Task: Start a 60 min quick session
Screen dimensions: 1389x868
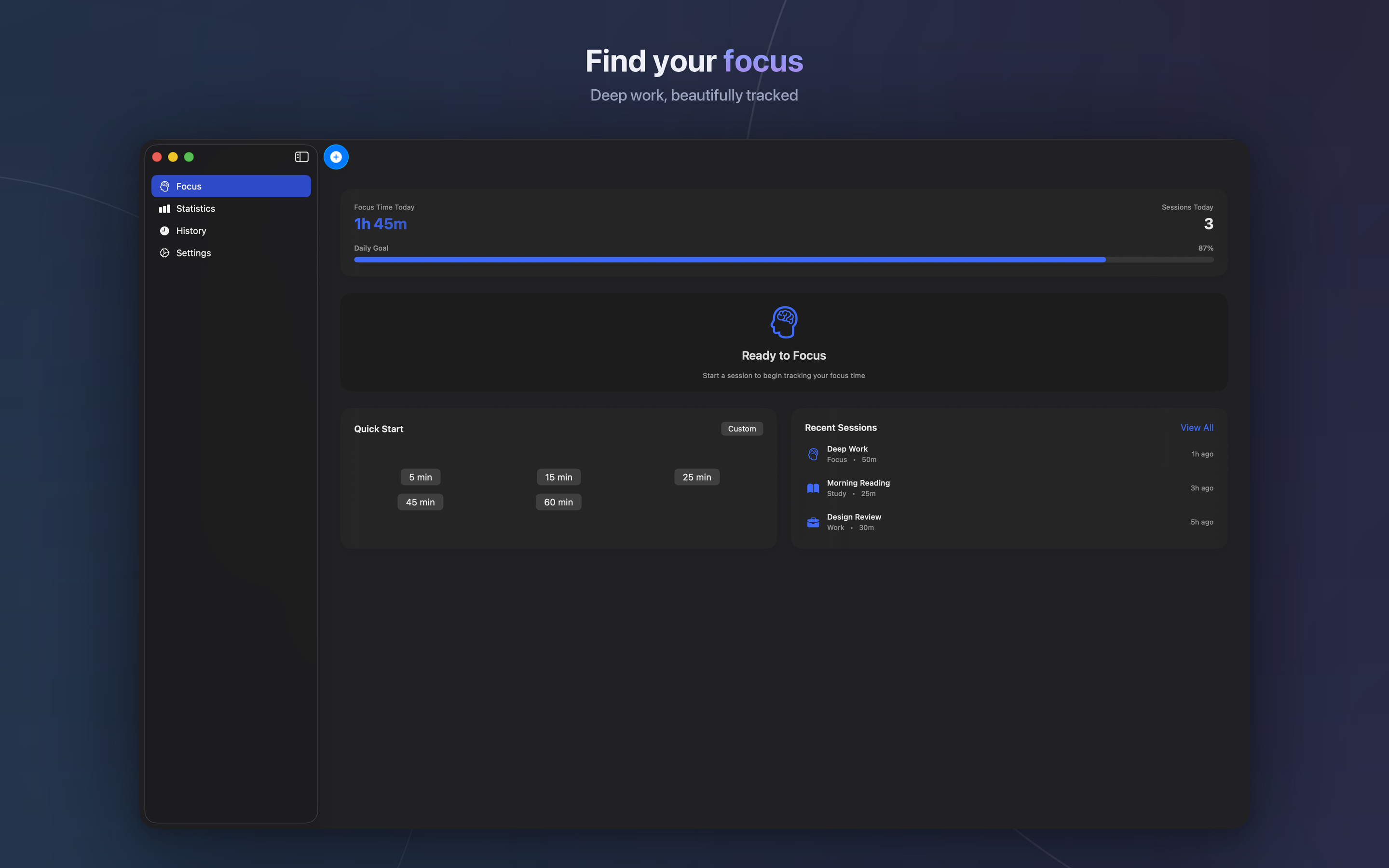Action: [x=558, y=502]
